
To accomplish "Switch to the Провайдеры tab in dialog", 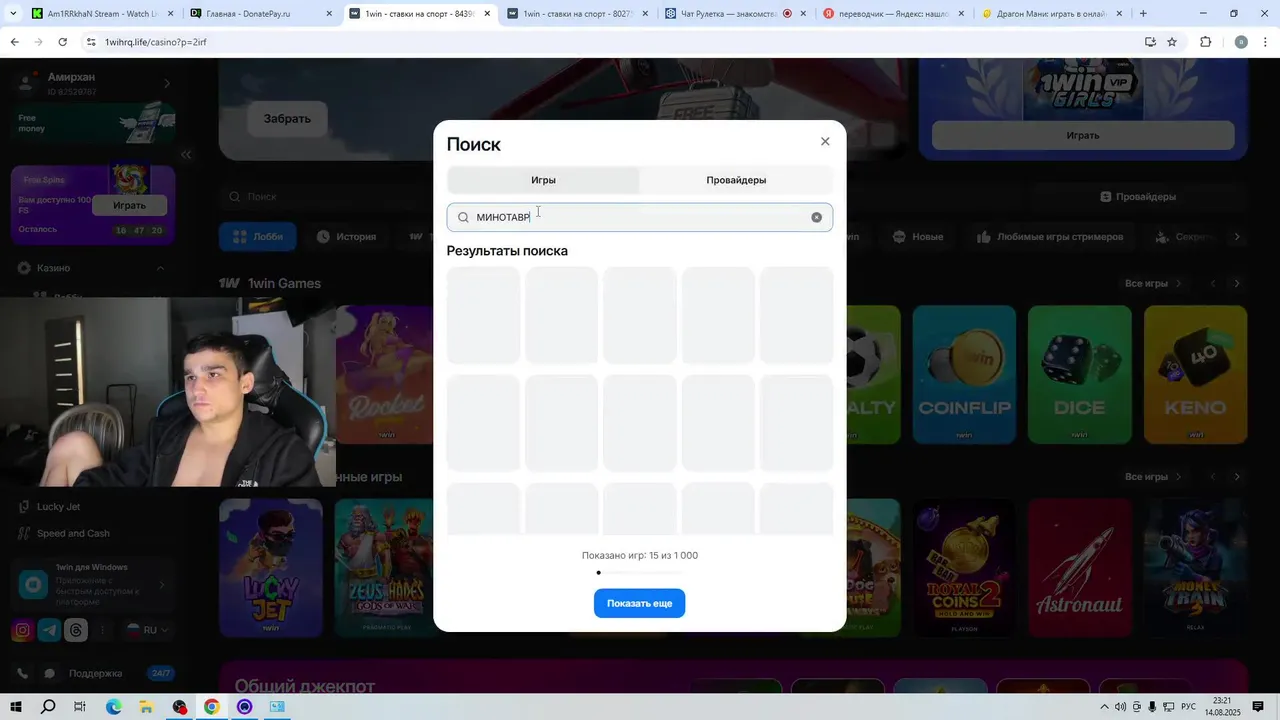I will tap(736, 180).
